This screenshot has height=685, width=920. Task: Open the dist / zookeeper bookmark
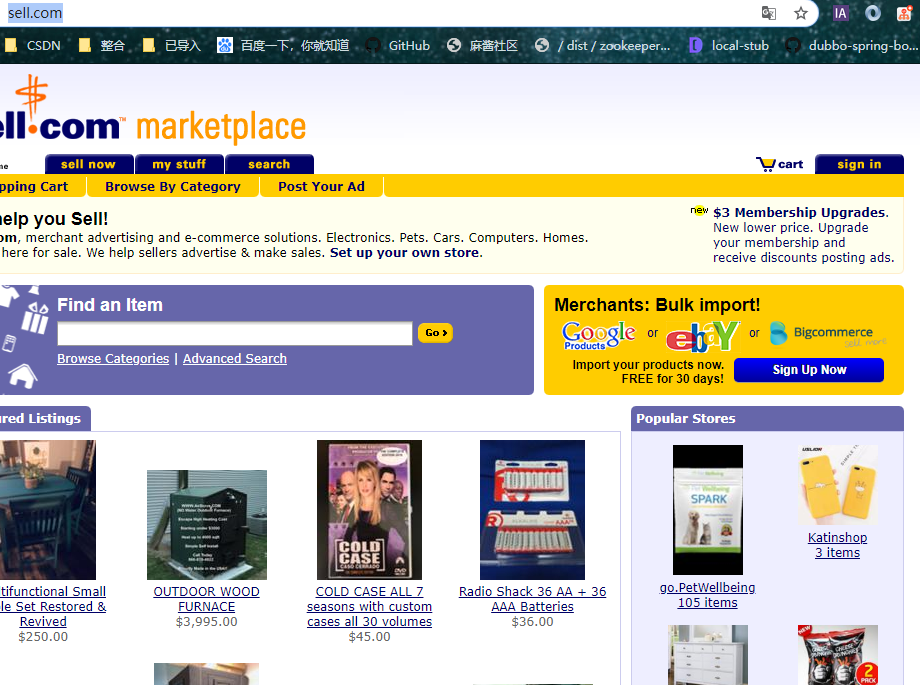[602, 45]
